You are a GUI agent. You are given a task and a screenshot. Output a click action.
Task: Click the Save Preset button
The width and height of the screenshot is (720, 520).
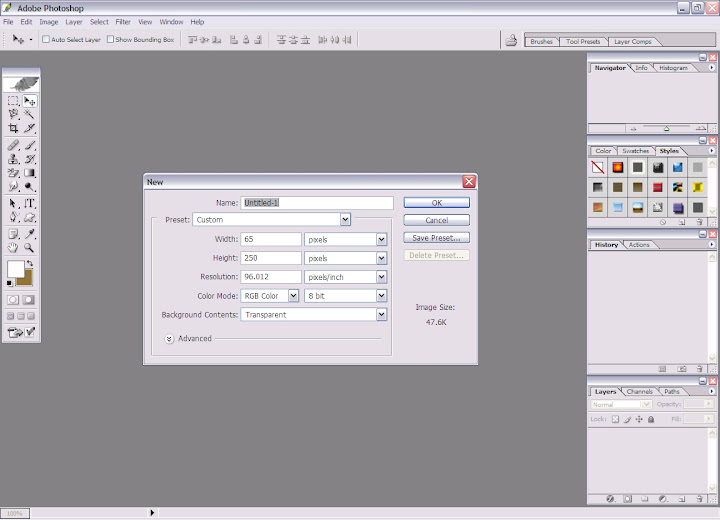436,238
